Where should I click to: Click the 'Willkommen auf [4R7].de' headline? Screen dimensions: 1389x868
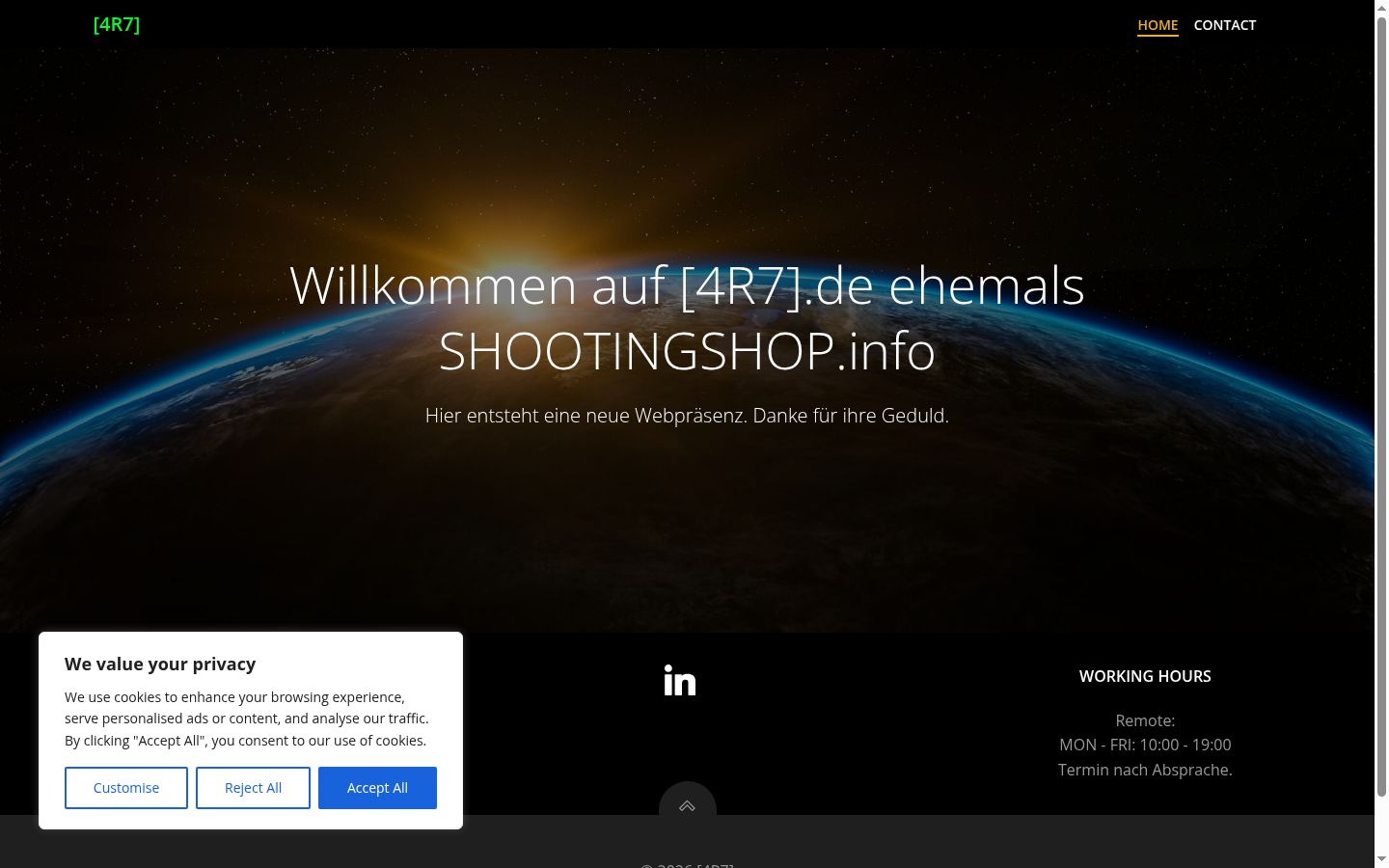click(687, 318)
